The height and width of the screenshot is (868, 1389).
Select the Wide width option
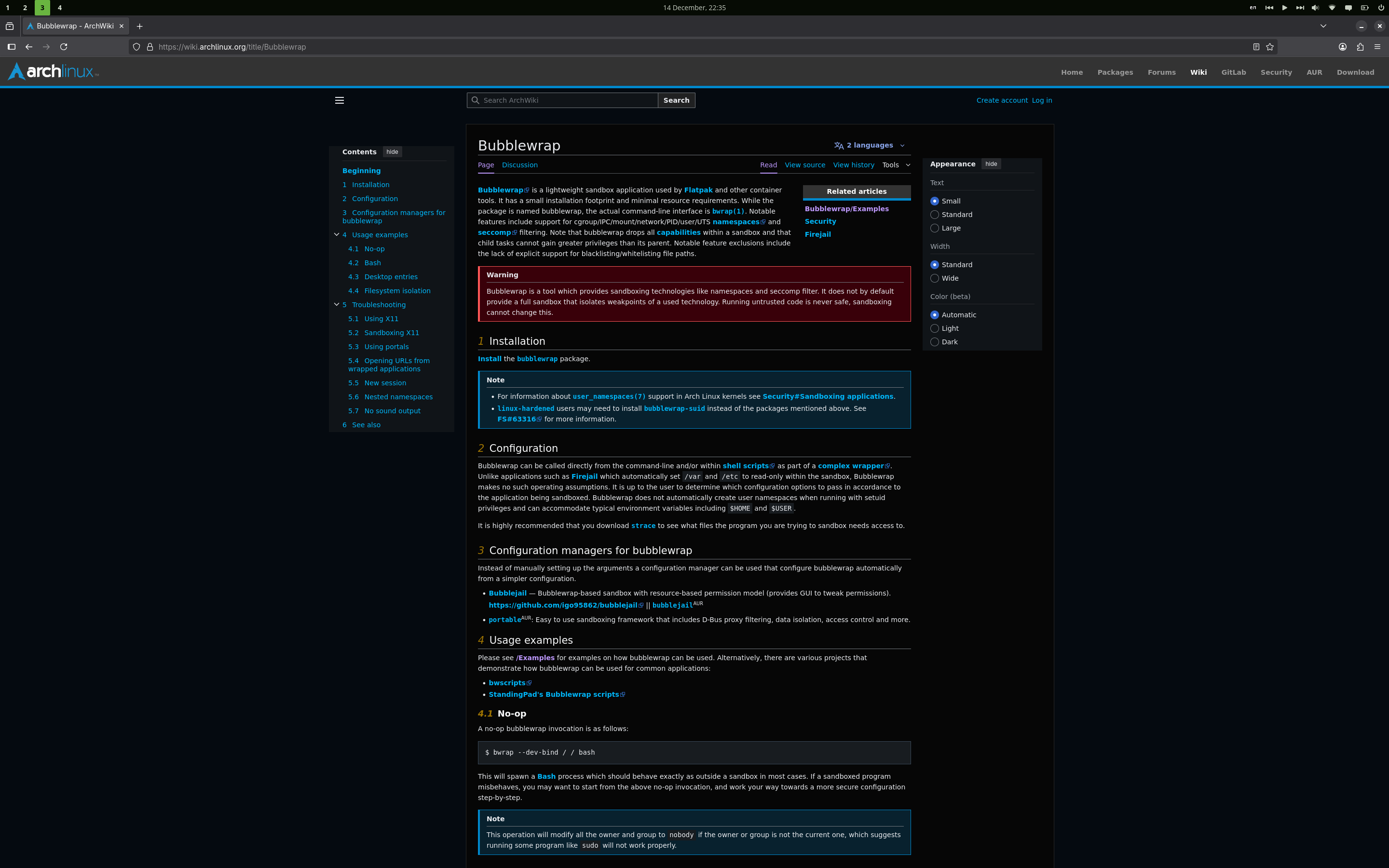coord(934,278)
